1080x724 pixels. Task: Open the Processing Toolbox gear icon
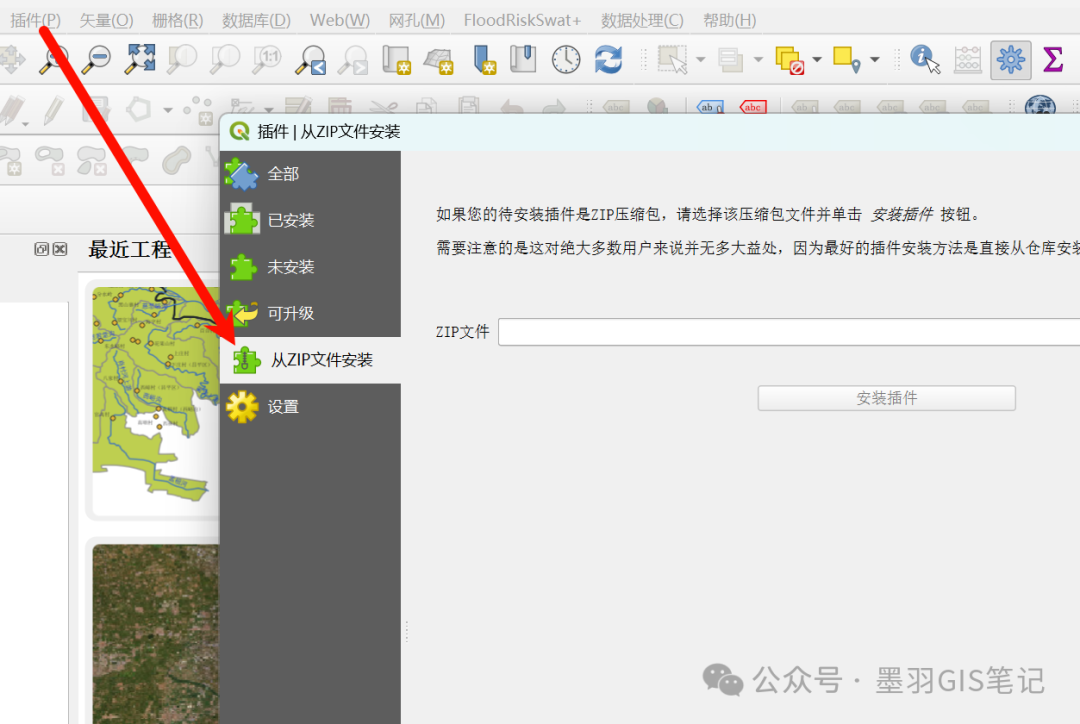pyautogui.click(x=1010, y=60)
